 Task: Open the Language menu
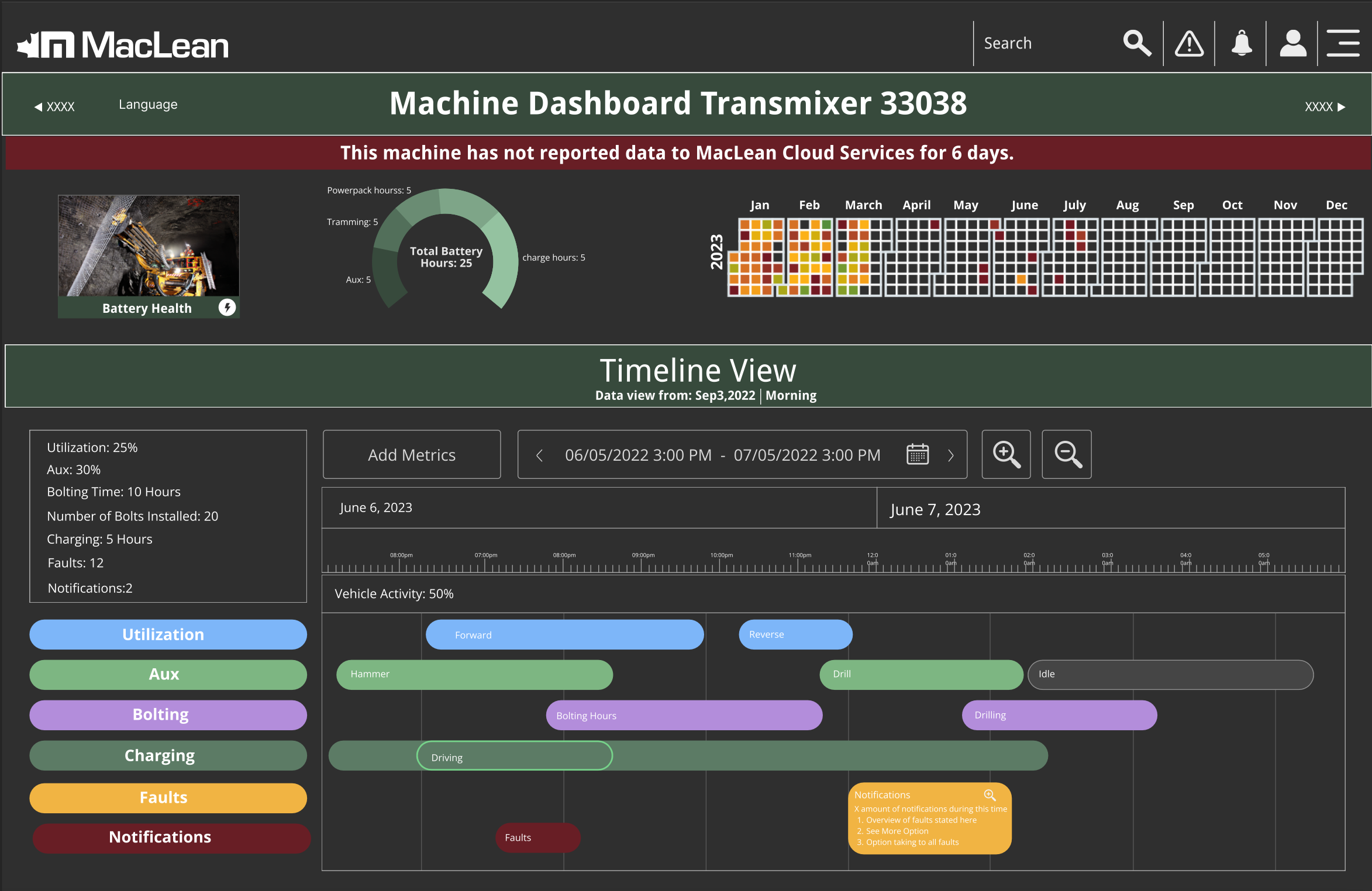(x=148, y=105)
